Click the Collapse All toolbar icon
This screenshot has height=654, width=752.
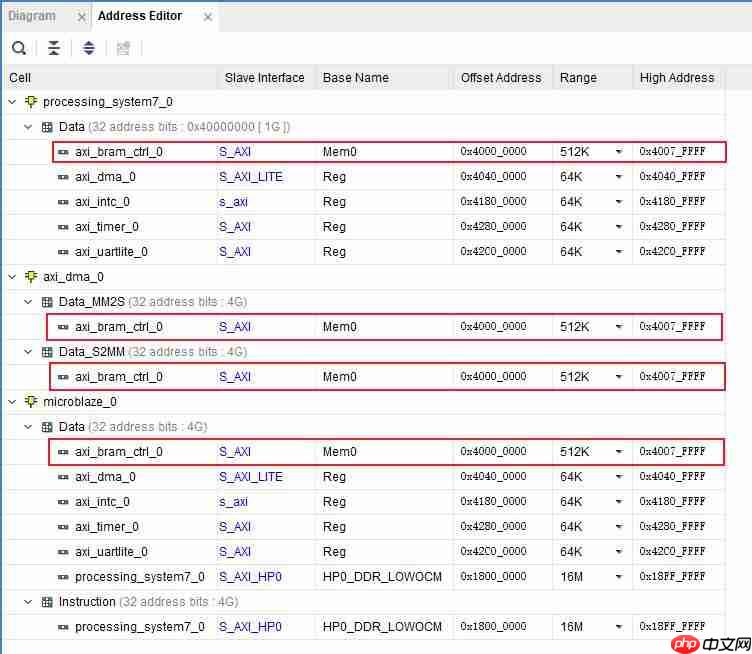[x=54, y=48]
